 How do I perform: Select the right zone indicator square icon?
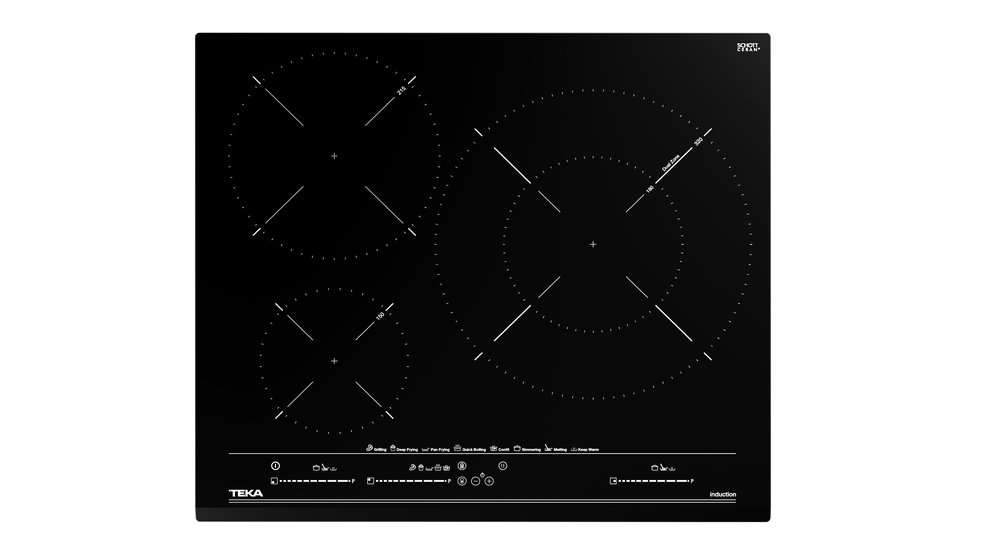(x=613, y=481)
